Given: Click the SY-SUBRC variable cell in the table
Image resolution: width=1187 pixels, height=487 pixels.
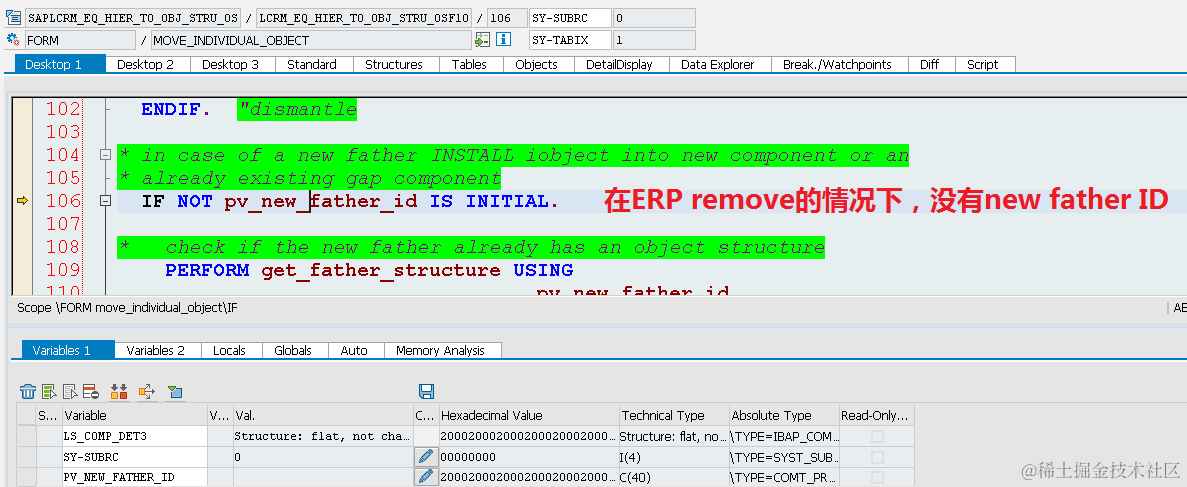Looking at the screenshot, I should click(x=134, y=457).
